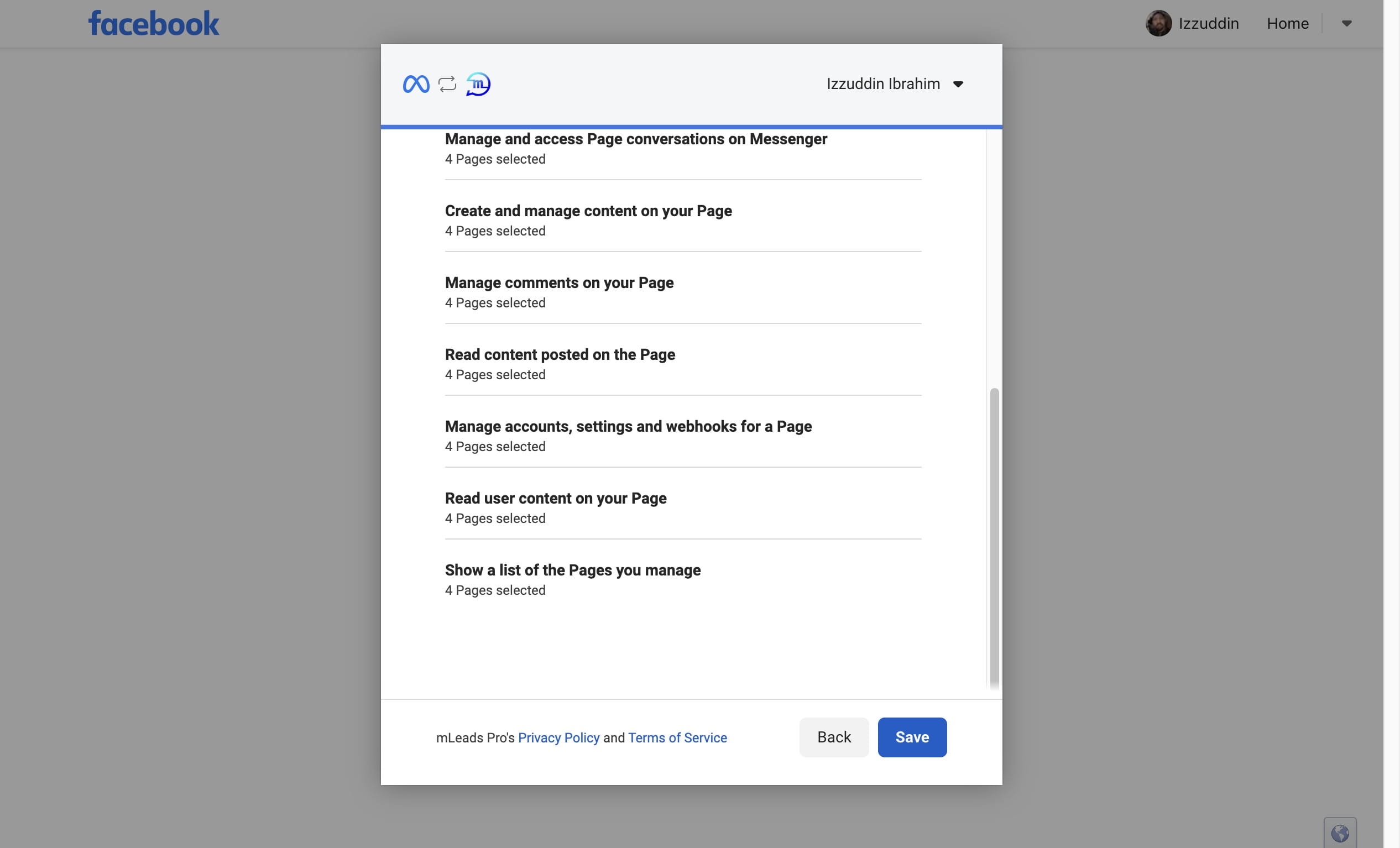Click the Facebook logo icon
This screenshot has width=1400, height=848.
coord(153,23)
